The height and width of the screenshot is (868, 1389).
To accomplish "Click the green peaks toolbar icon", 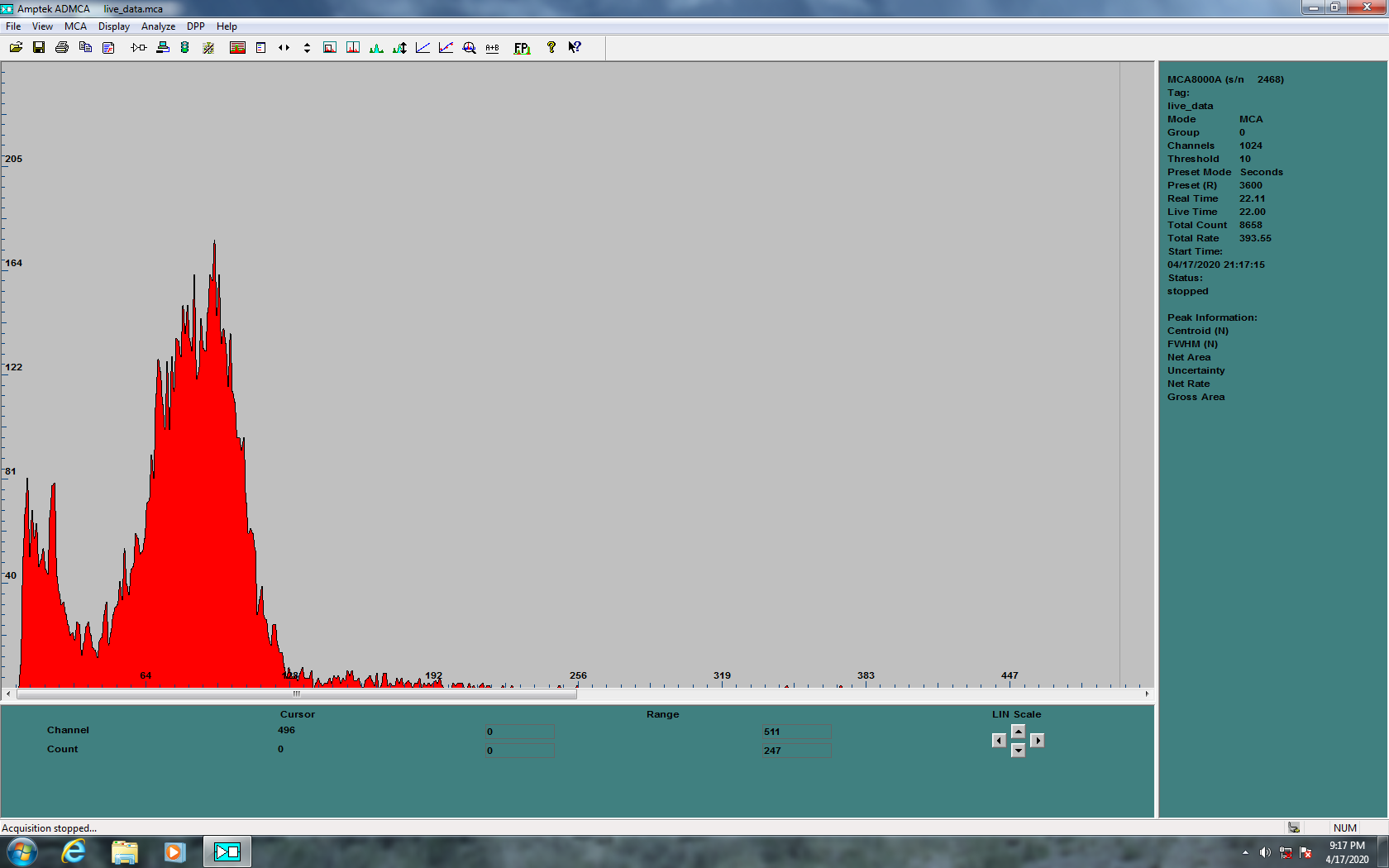I will tap(377, 48).
